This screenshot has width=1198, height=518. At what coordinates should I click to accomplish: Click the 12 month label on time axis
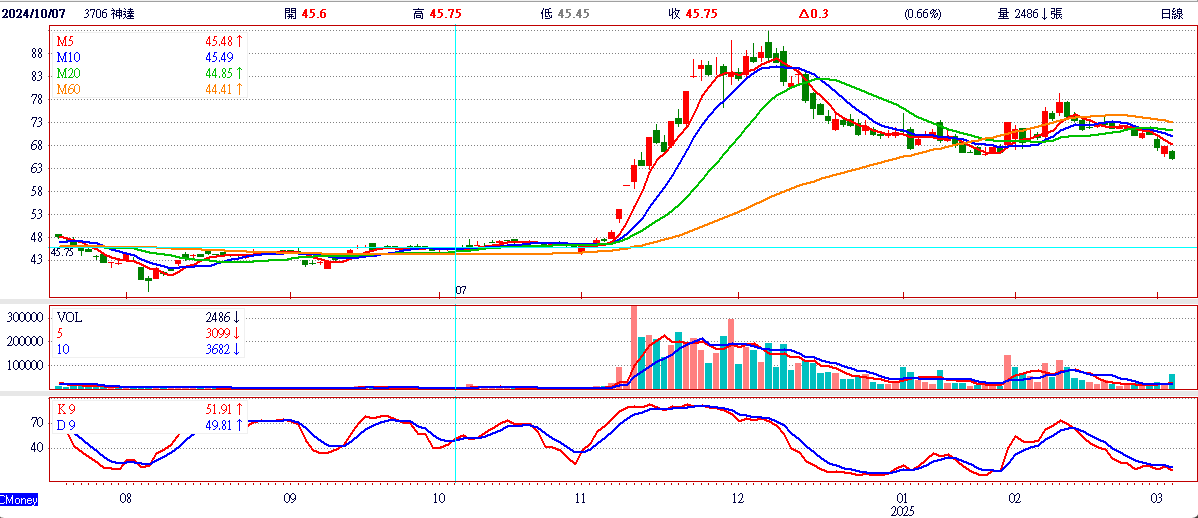click(737, 498)
